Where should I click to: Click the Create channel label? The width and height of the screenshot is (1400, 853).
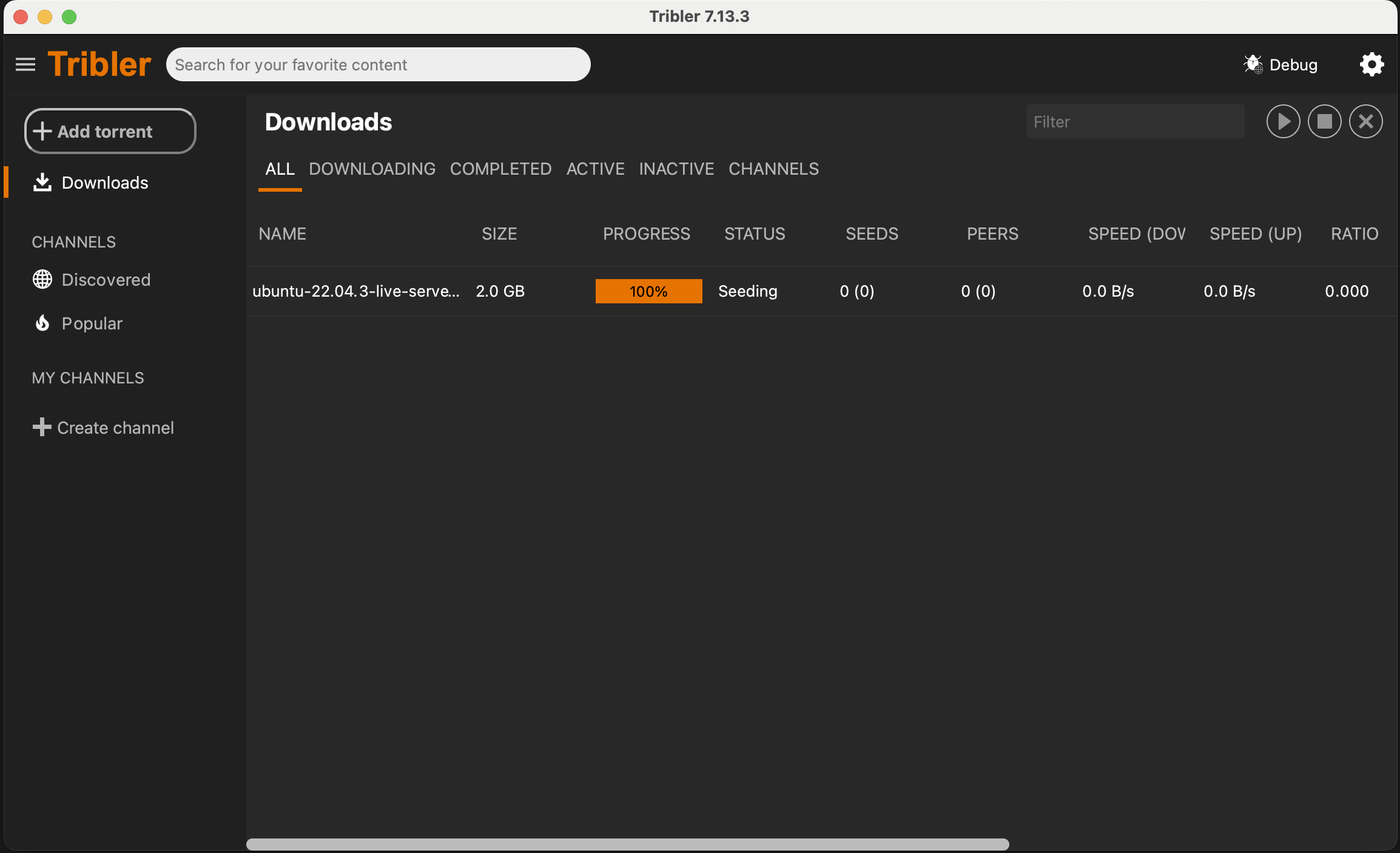[x=115, y=428]
